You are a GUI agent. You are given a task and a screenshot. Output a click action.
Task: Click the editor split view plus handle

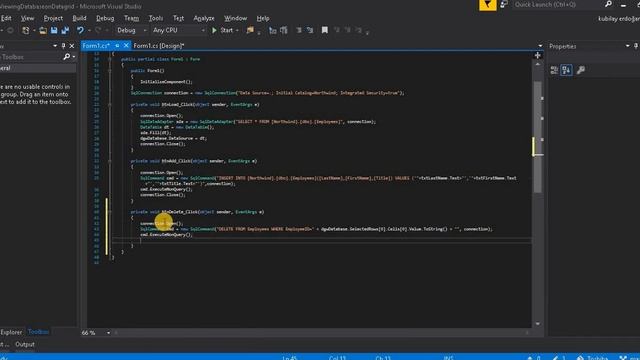pos(538,55)
